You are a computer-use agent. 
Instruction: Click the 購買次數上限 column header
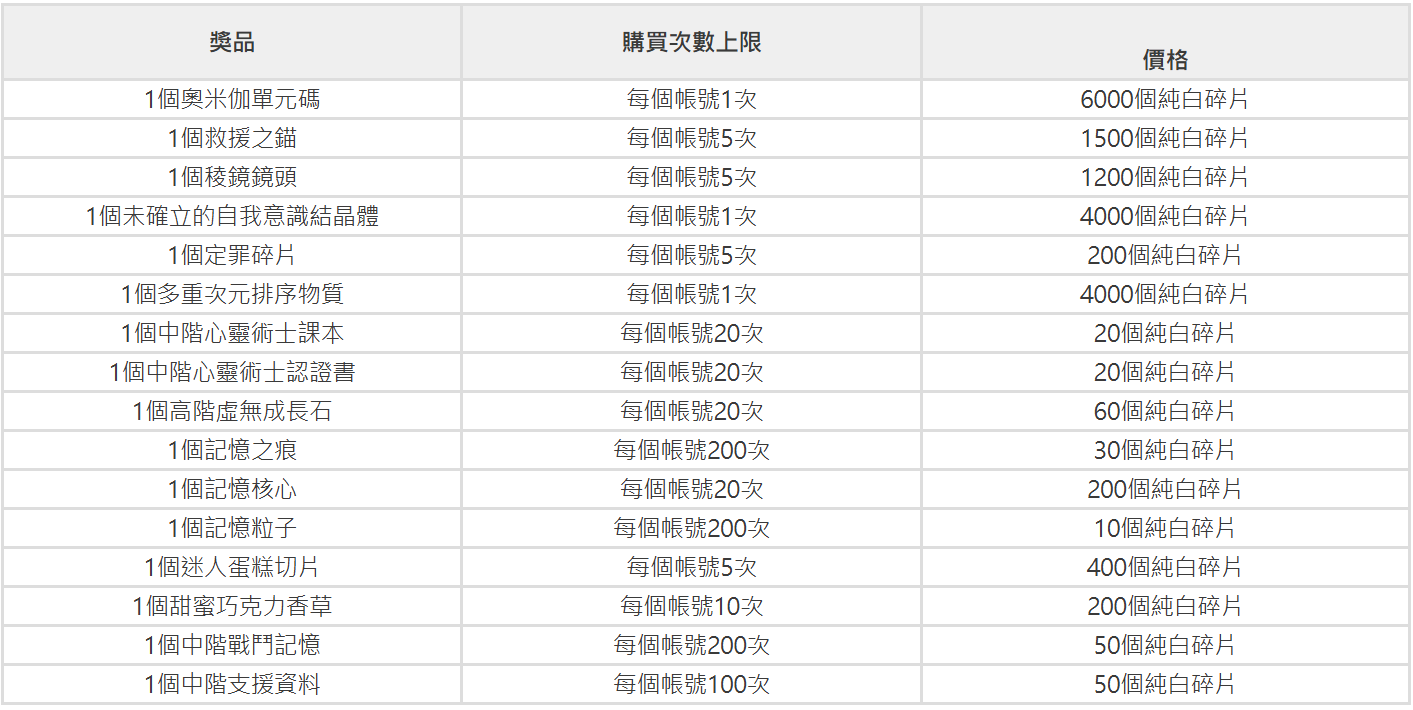(691, 42)
